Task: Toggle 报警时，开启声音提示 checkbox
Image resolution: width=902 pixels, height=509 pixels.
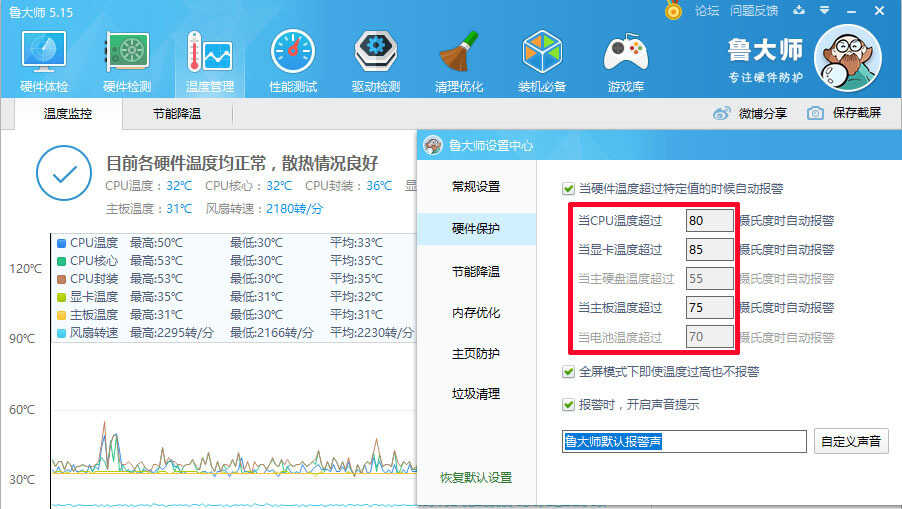Action: (x=568, y=405)
